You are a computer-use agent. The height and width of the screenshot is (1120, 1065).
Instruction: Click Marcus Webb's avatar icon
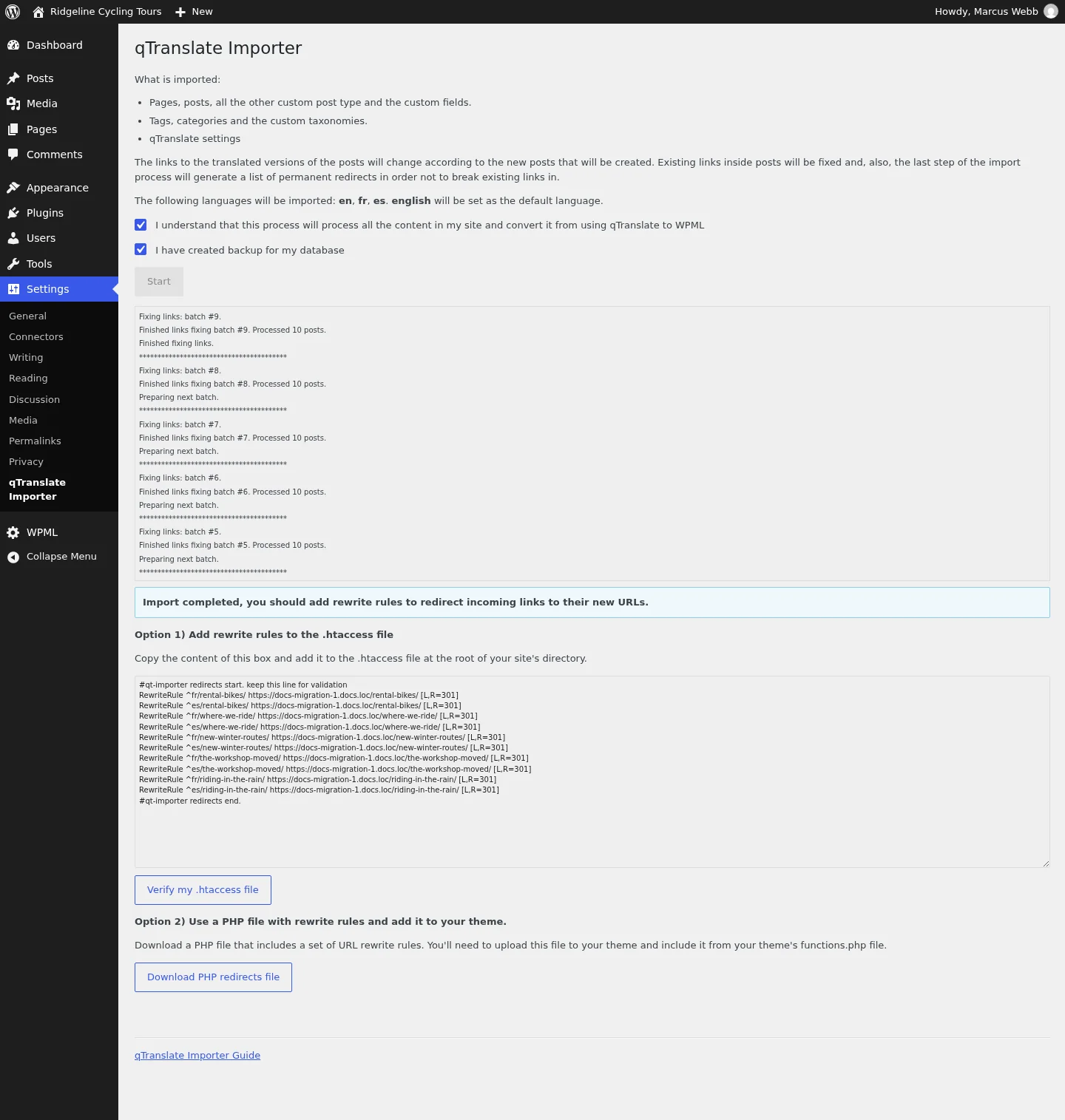(x=1051, y=12)
